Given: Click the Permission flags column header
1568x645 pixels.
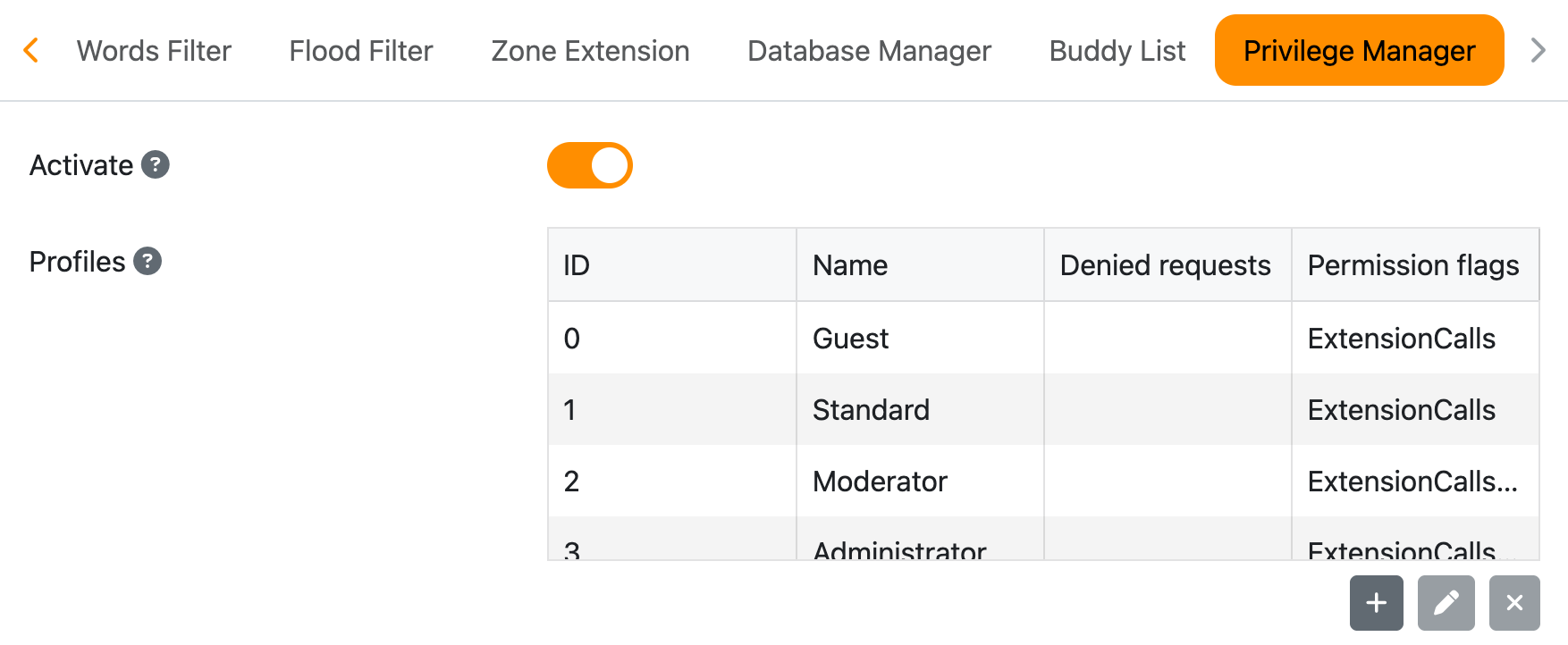Looking at the screenshot, I should [x=1415, y=265].
